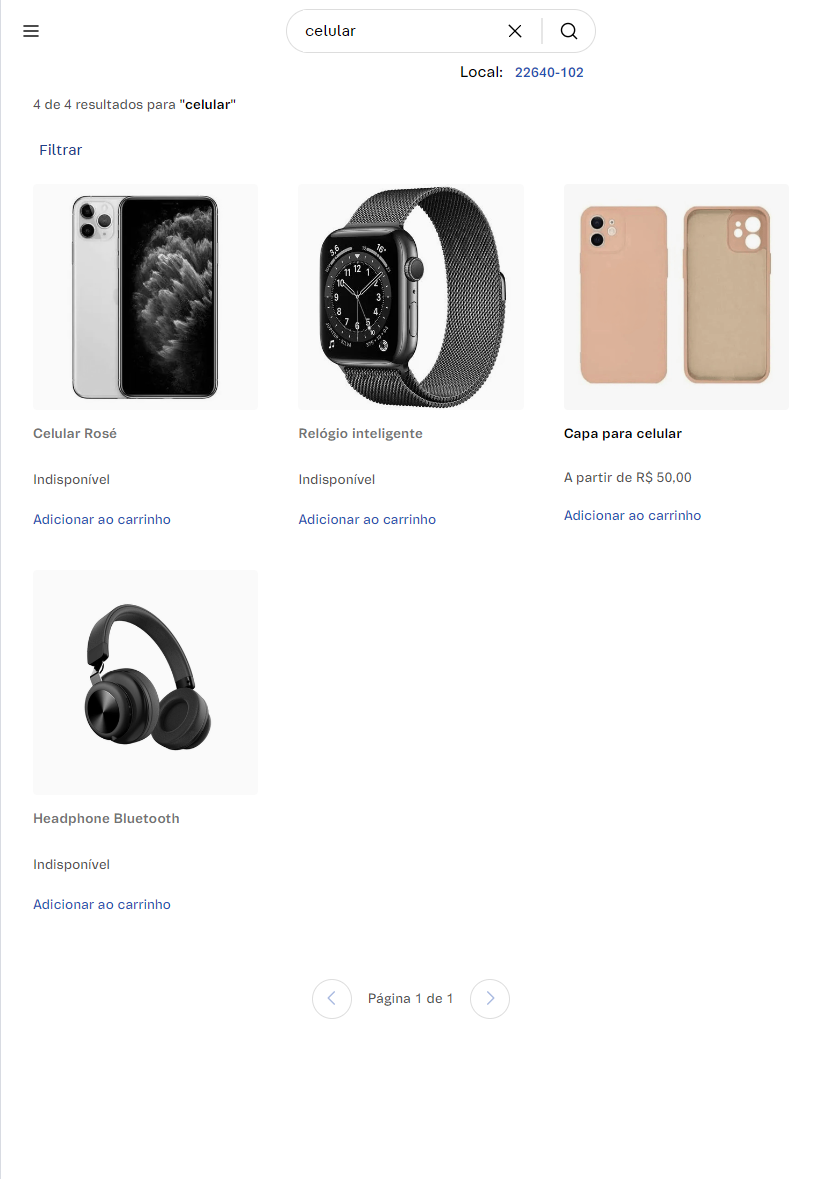Image resolution: width=821 pixels, height=1179 pixels.
Task: Go to next page arrow
Action: click(490, 999)
